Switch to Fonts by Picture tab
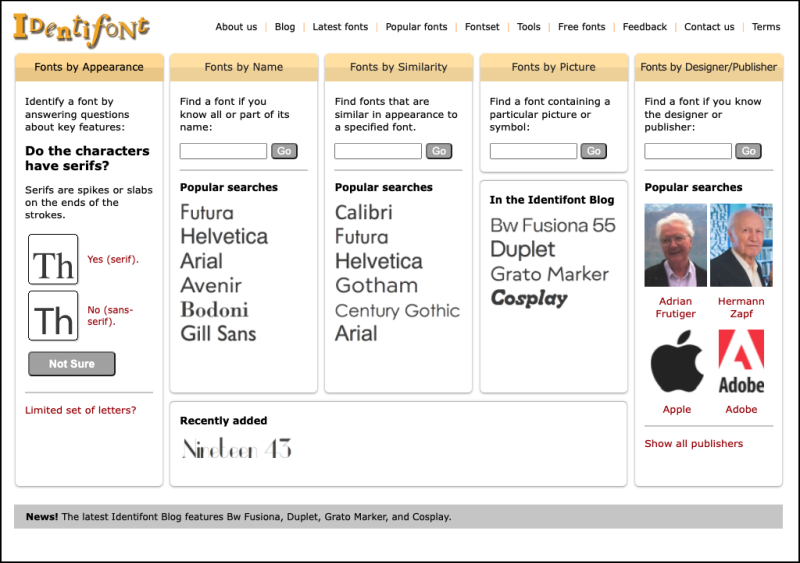 [x=554, y=67]
